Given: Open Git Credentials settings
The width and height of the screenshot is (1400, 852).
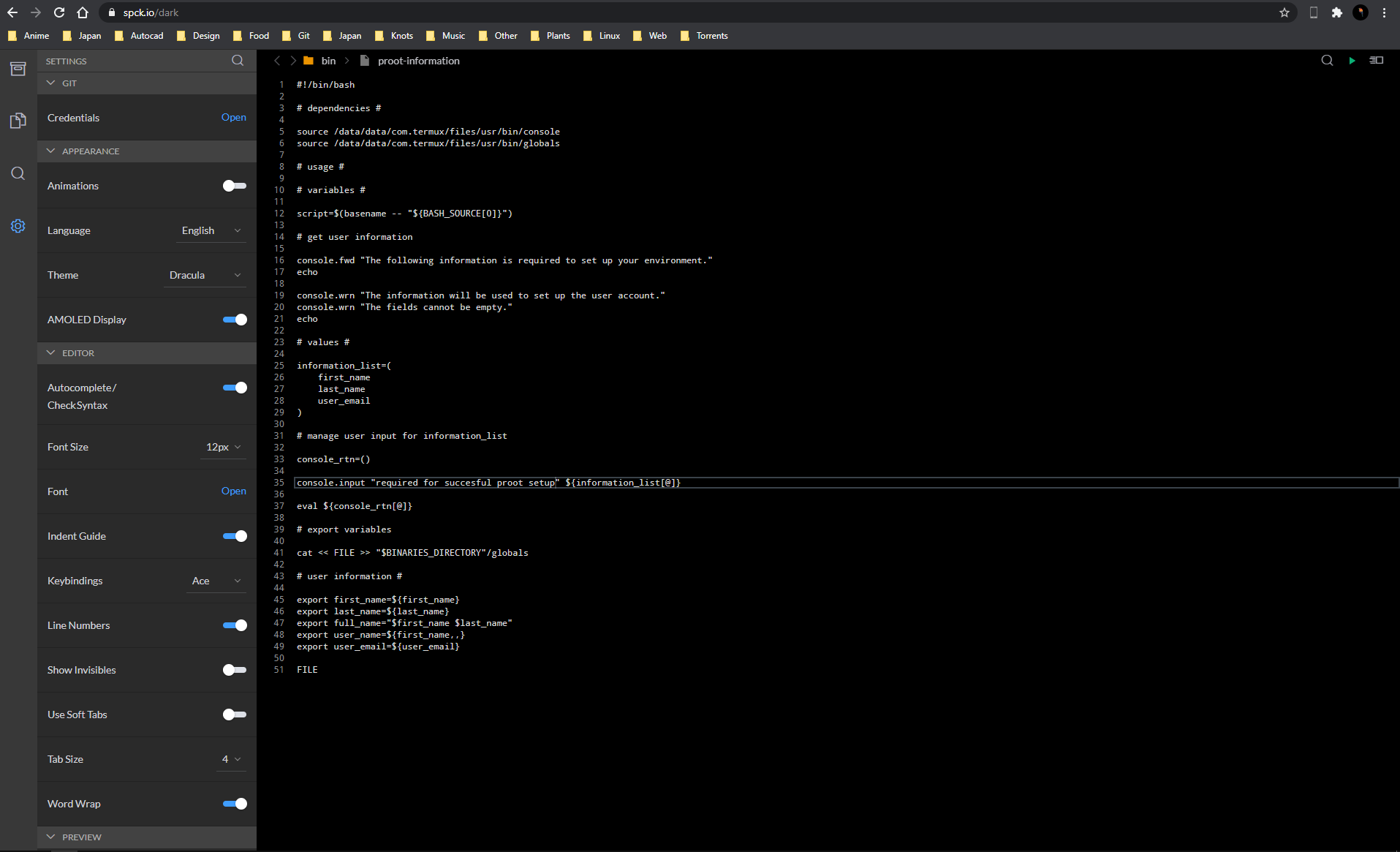Looking at the screenshot, I should pyautogui.click(x=233, y=117).
